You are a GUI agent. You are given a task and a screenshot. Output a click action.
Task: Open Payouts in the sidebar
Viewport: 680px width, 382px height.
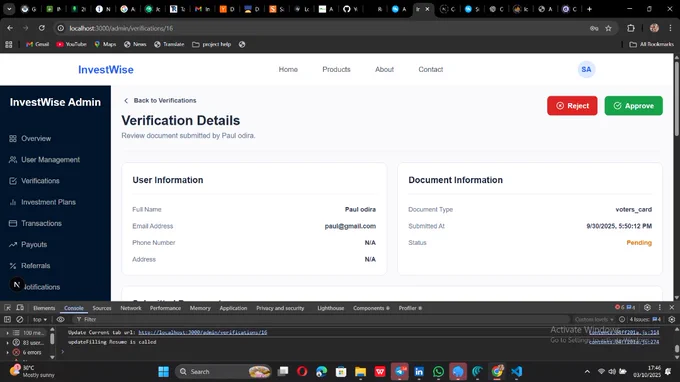(28, 245)
